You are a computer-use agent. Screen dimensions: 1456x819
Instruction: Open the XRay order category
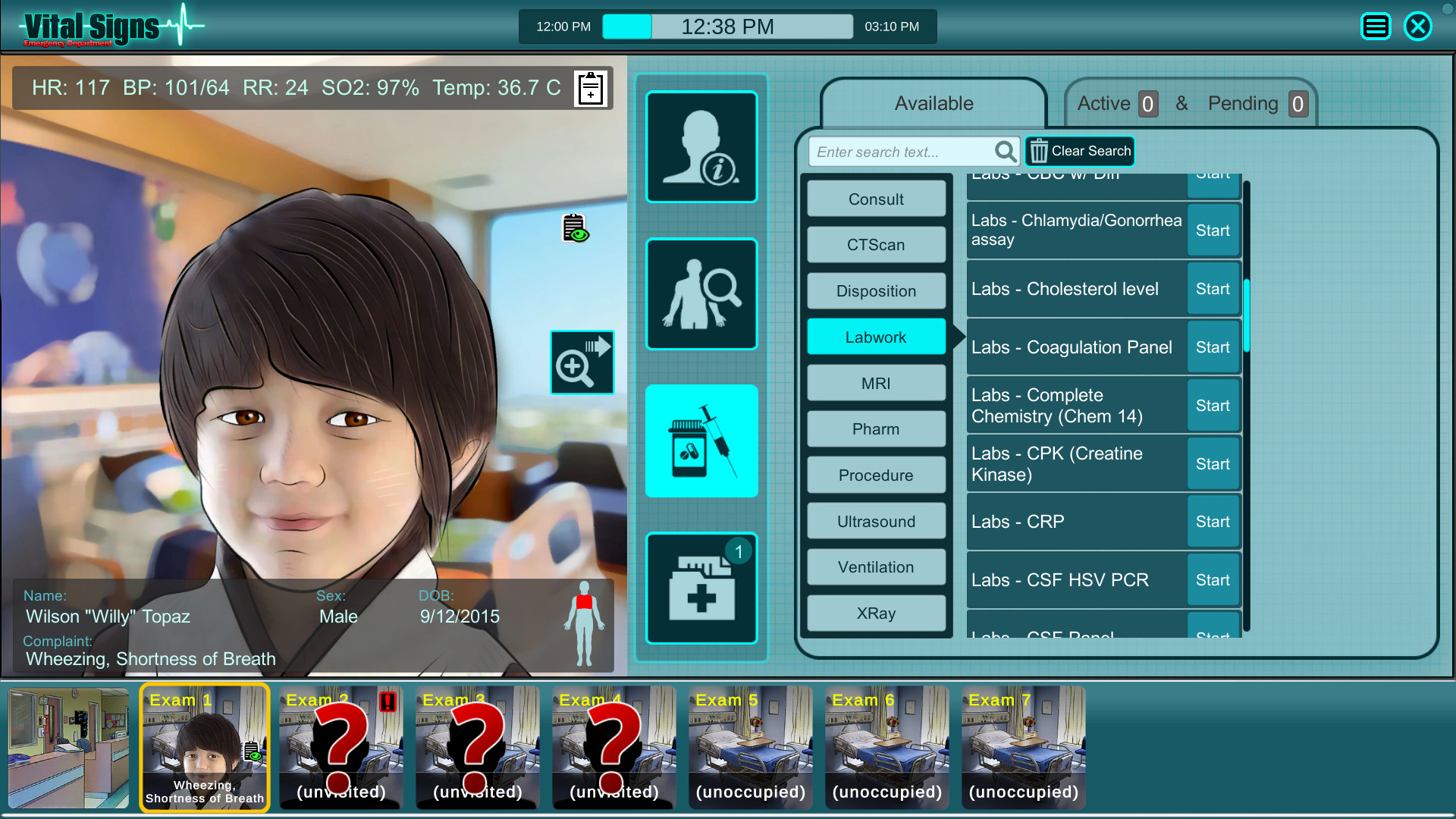point(876,613)
